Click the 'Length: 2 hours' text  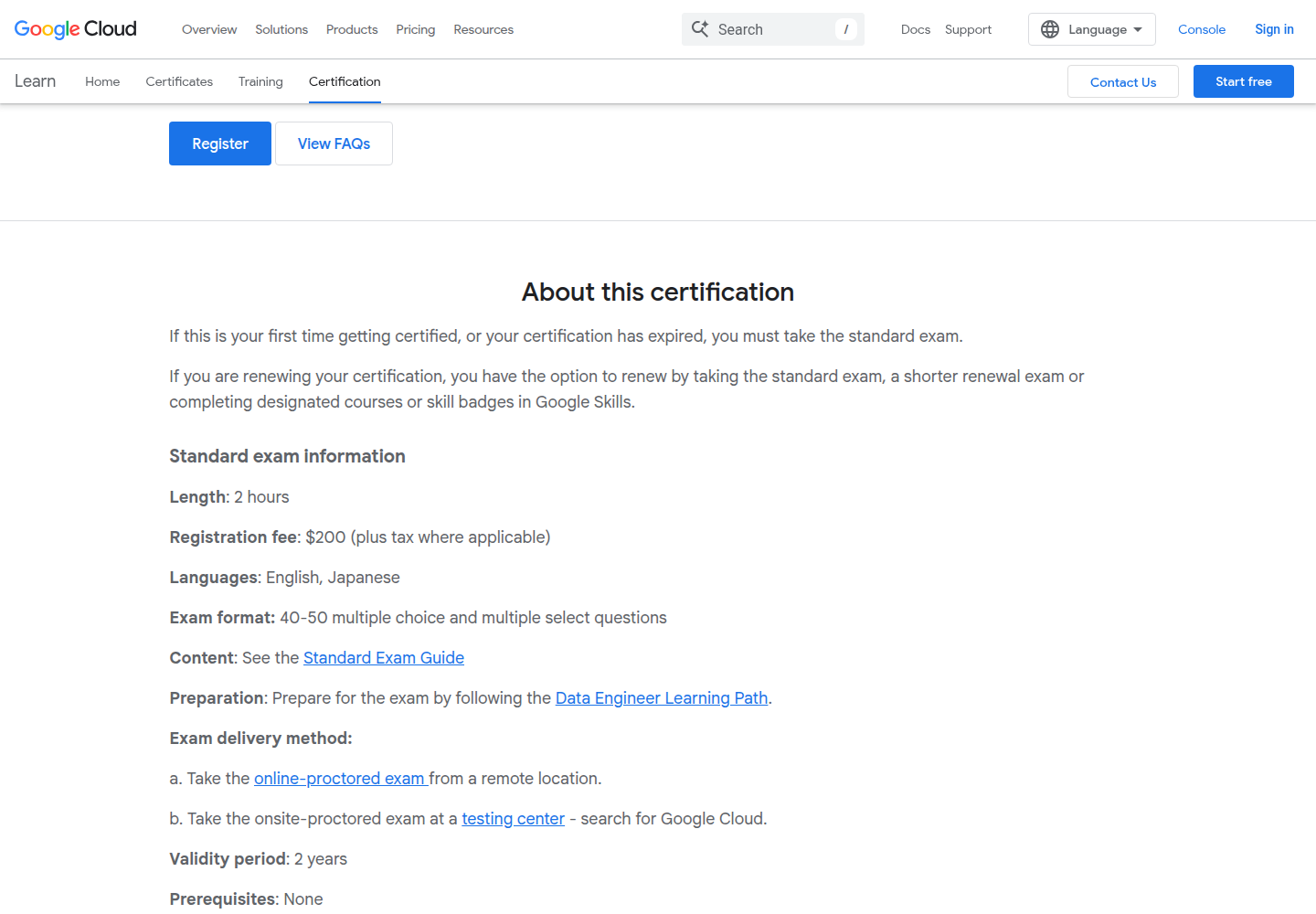(229, 497)
